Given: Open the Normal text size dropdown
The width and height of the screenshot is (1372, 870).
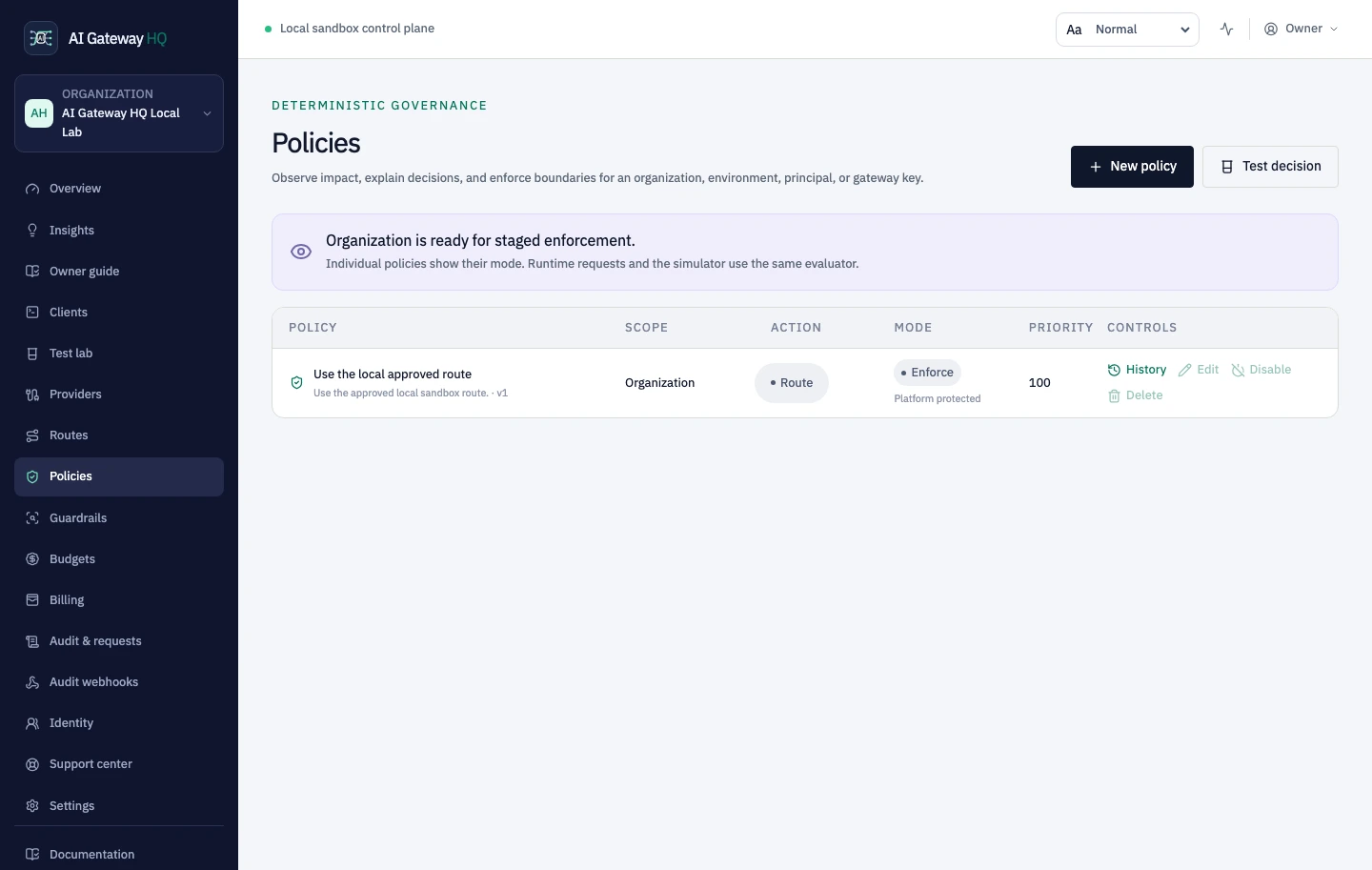Looking at the screenshot, I should pyautogui.click(x=1127, y=30).
